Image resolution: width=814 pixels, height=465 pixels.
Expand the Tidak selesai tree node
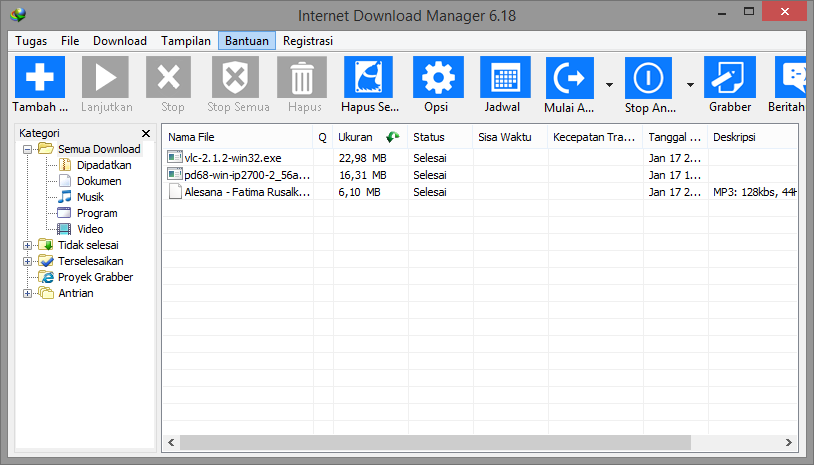(28, 245)
